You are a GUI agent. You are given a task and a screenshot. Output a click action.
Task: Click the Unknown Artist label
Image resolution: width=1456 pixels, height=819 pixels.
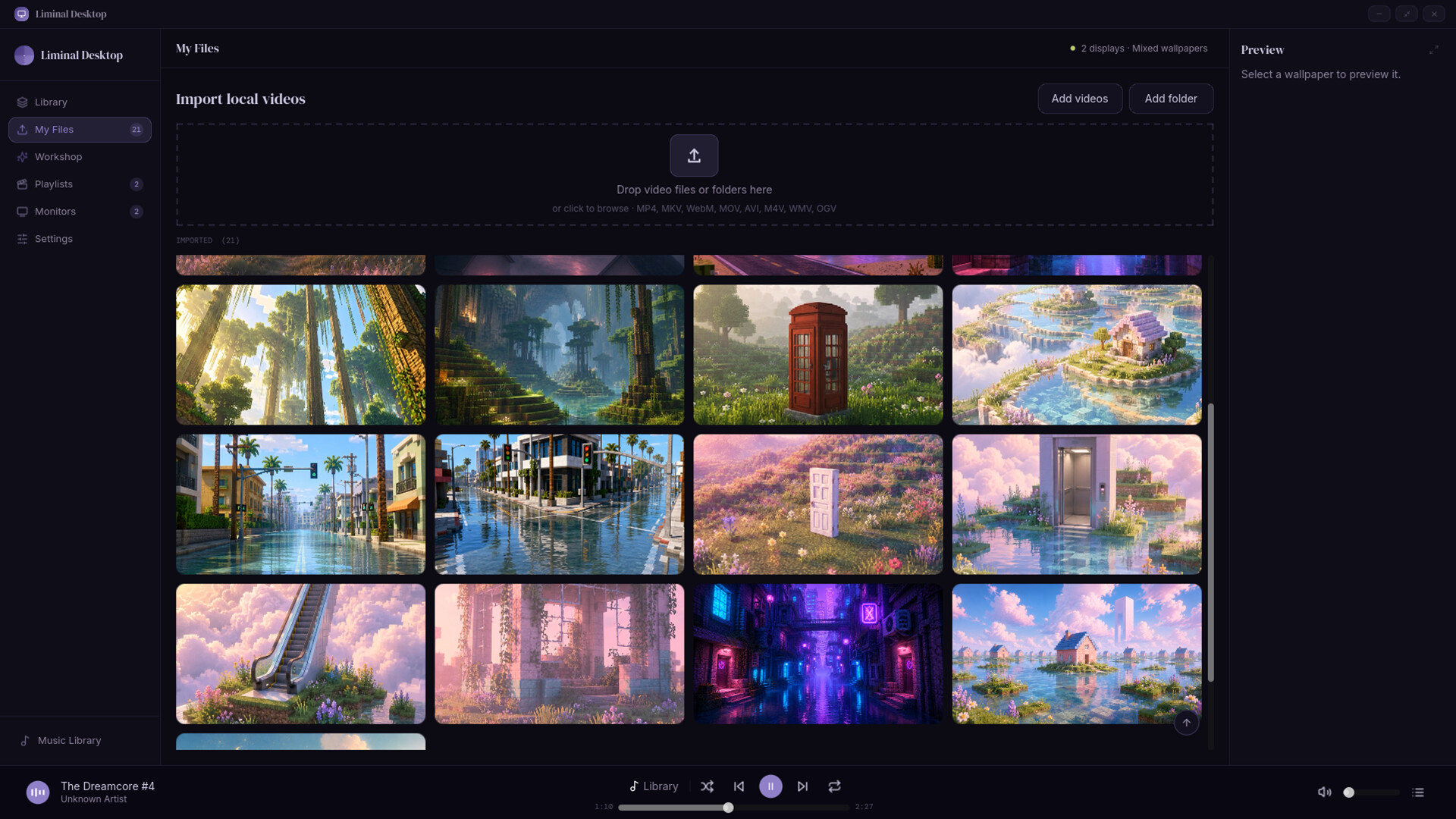coord(94,799)
